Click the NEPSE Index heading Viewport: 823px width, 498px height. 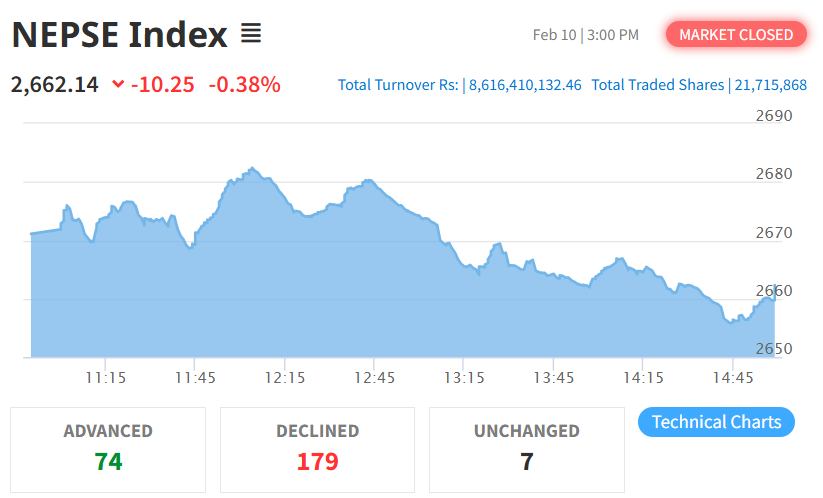click(119, 36)
